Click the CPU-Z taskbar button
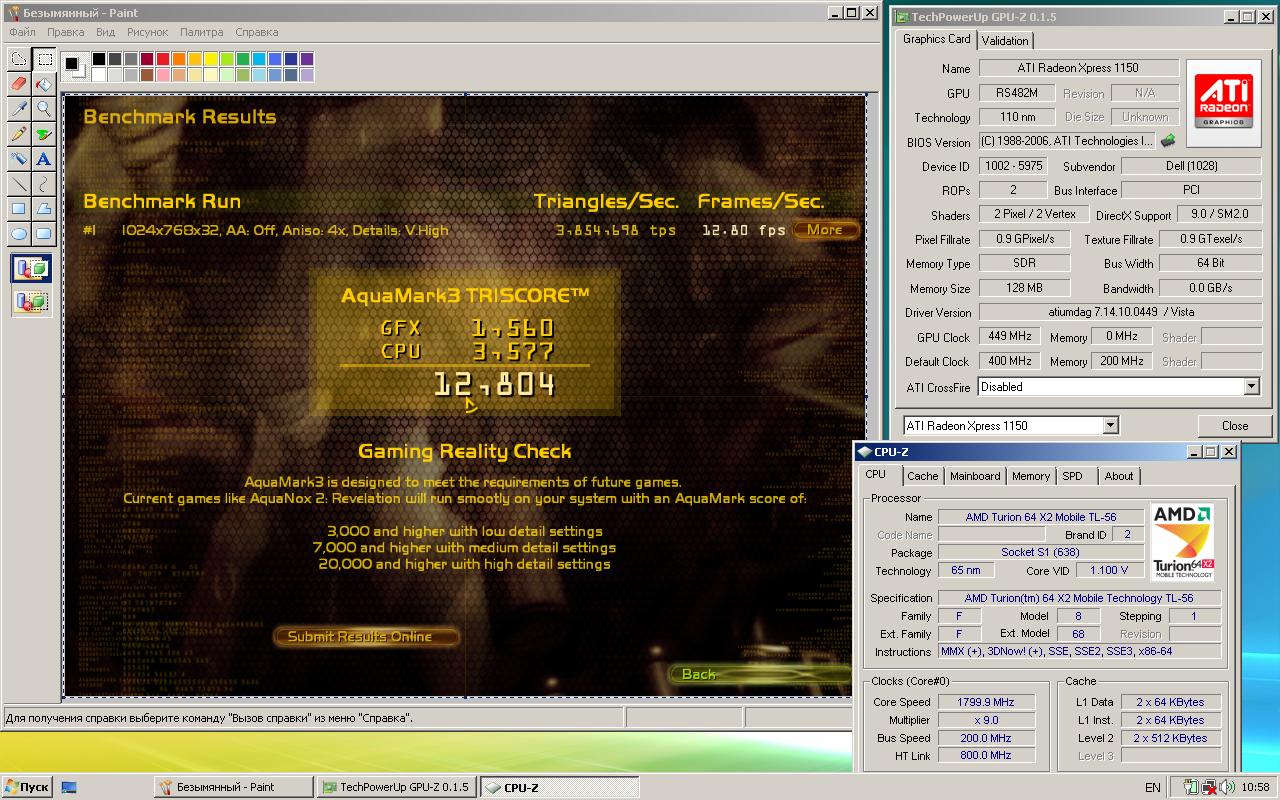 click(x=560, y=787)
